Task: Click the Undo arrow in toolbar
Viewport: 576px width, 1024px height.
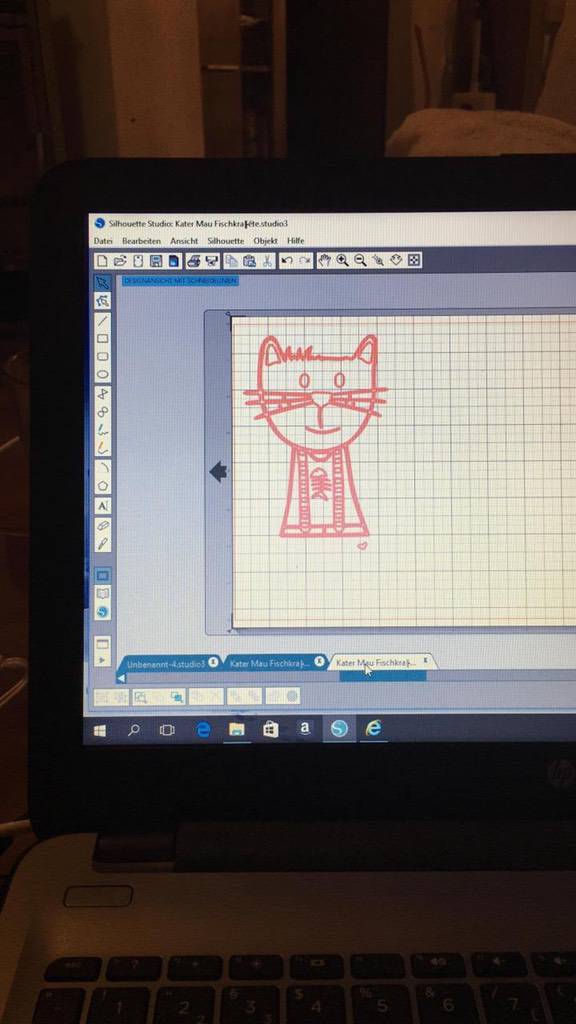Action: tap(287, 261)
